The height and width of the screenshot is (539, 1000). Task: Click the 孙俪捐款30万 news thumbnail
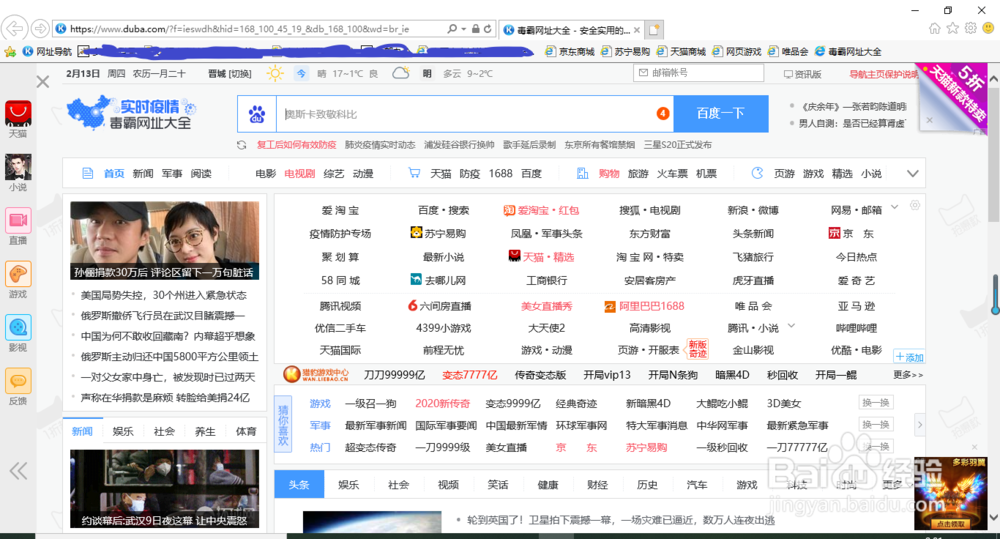(165, 240)
